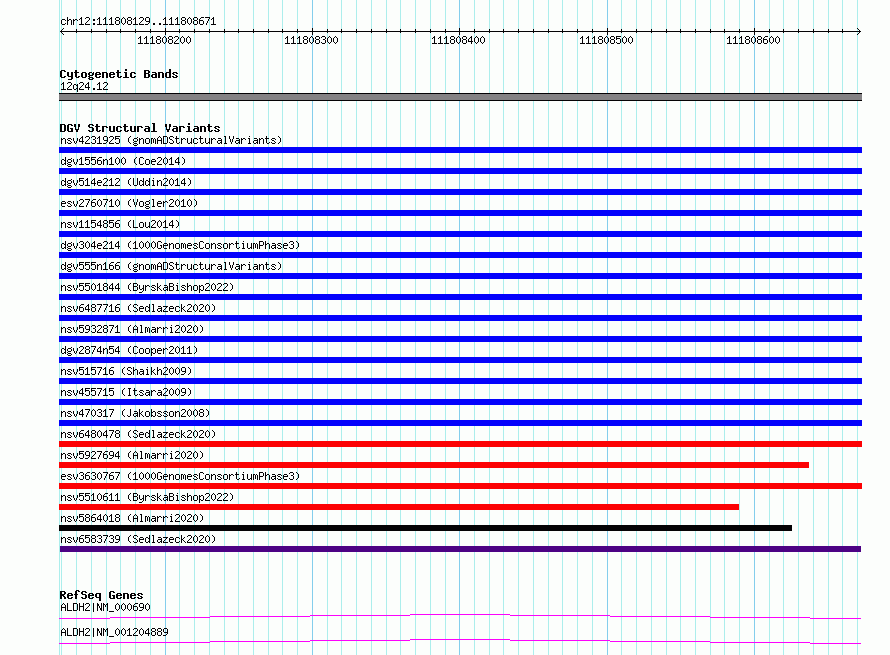Select the blue bar under dgv1556n100
This screenshot has height=655, width=890.
(460, 171)
